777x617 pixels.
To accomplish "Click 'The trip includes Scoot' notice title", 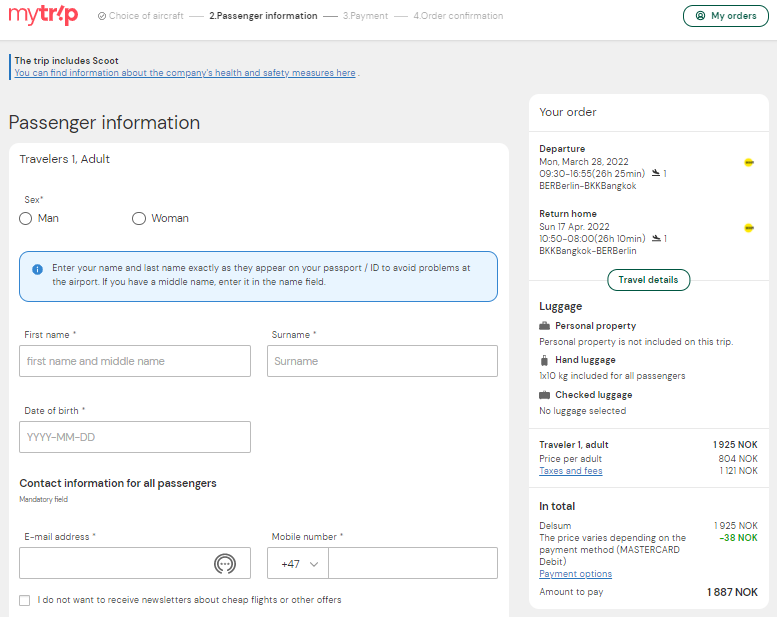I will 66,60.
